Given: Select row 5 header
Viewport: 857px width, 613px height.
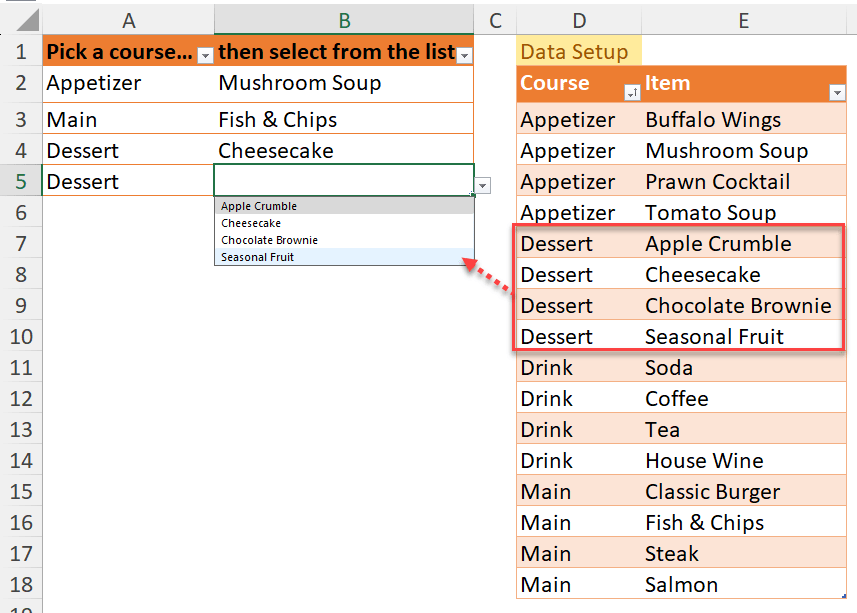Looking at the screenshot, I should click(x=20, y=182).
